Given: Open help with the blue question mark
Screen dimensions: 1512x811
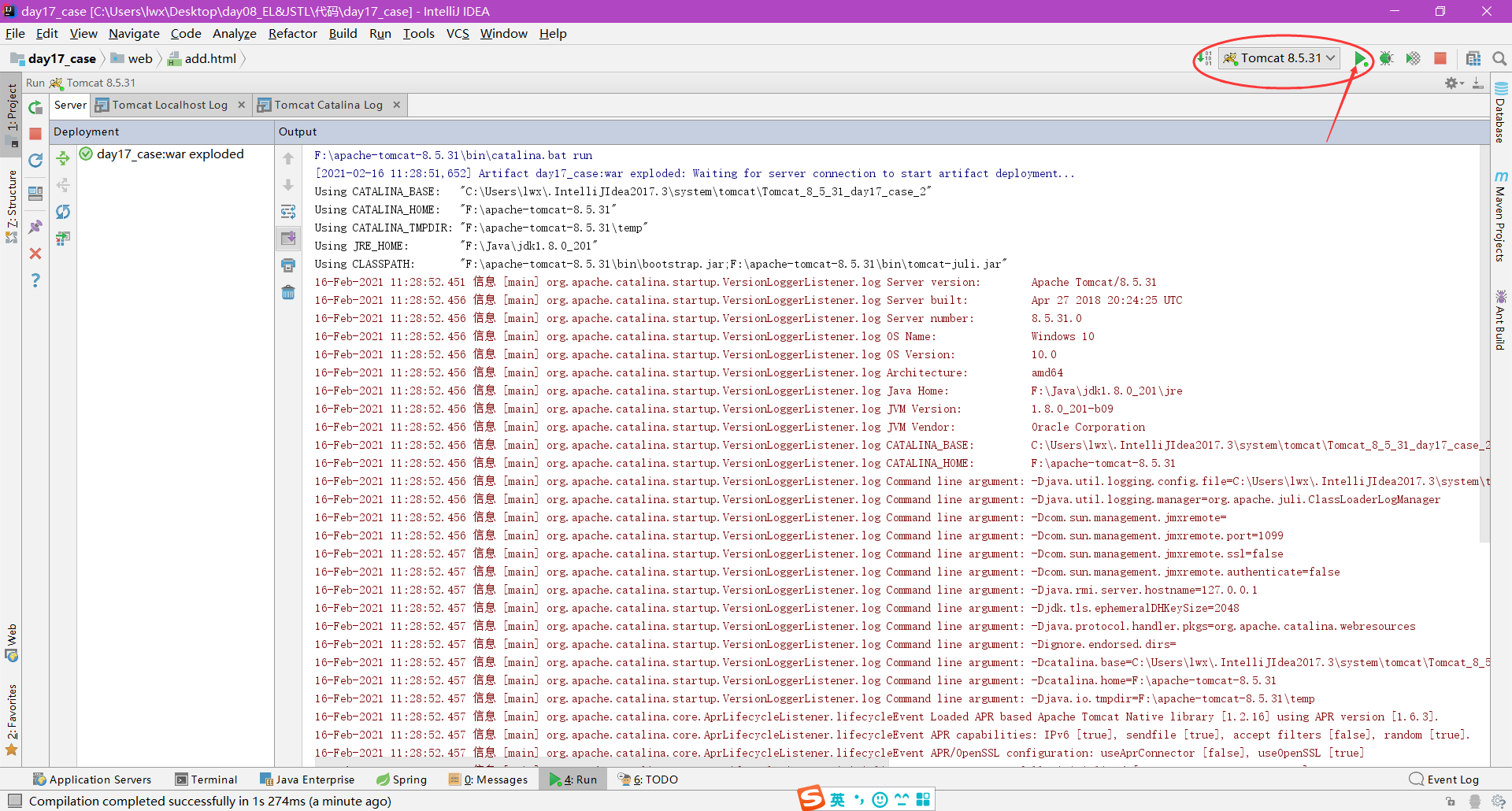Looking at the screenshot, I should (35, 280).
